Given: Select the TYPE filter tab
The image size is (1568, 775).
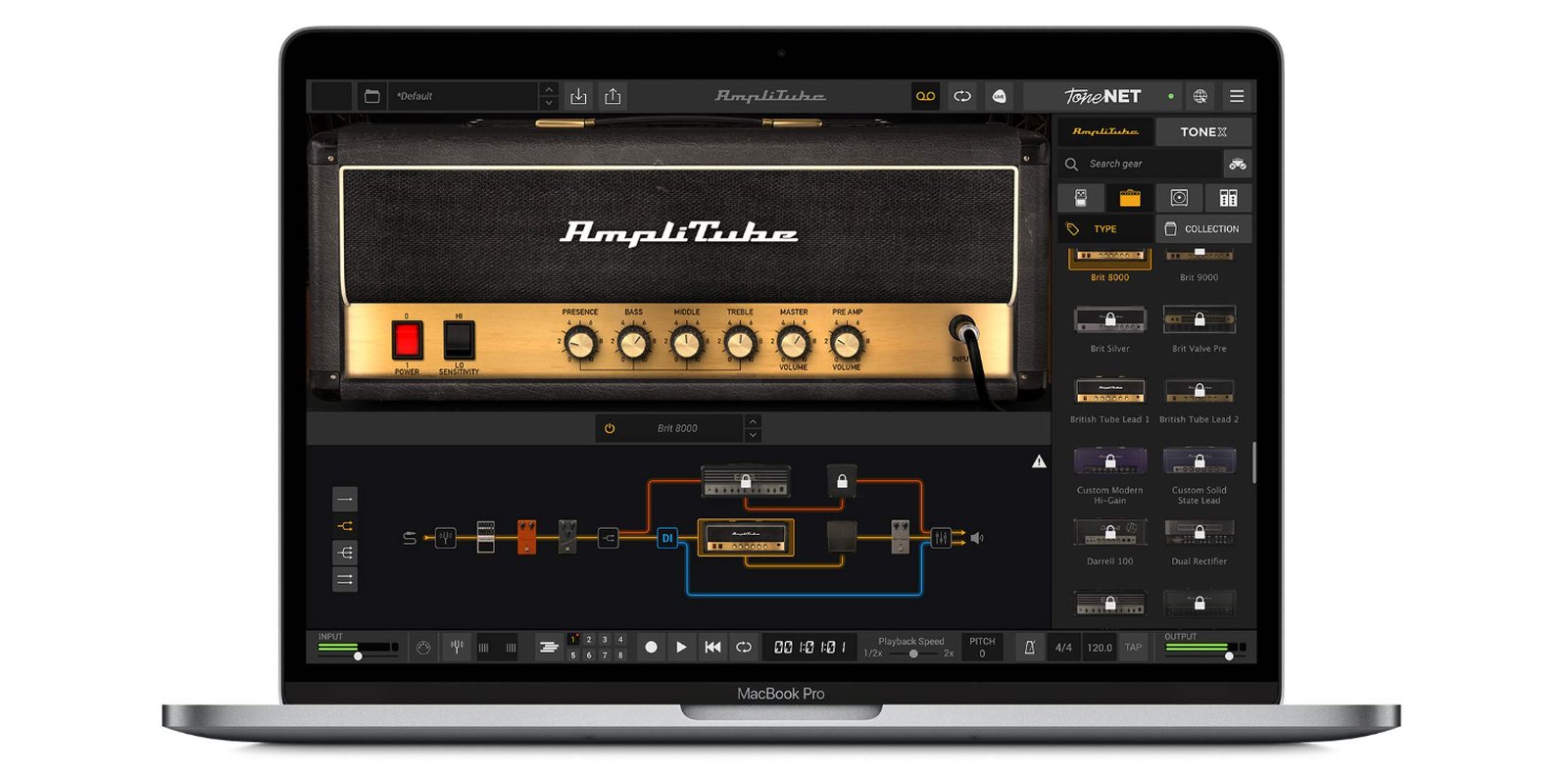Looking at the screenshot, I should click(x=1104, y=229).
